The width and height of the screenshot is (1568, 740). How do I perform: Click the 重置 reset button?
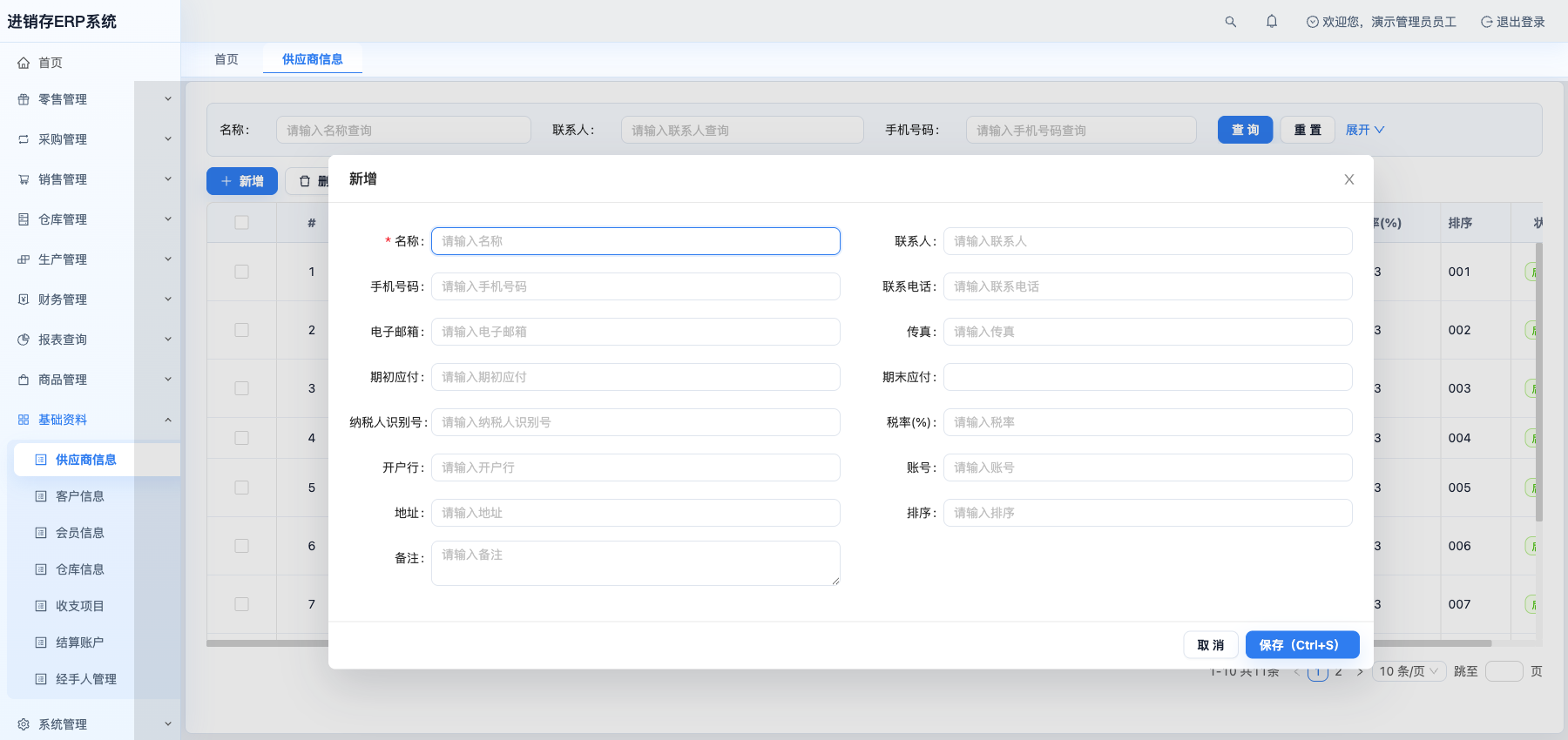[x=1308, y=130]
